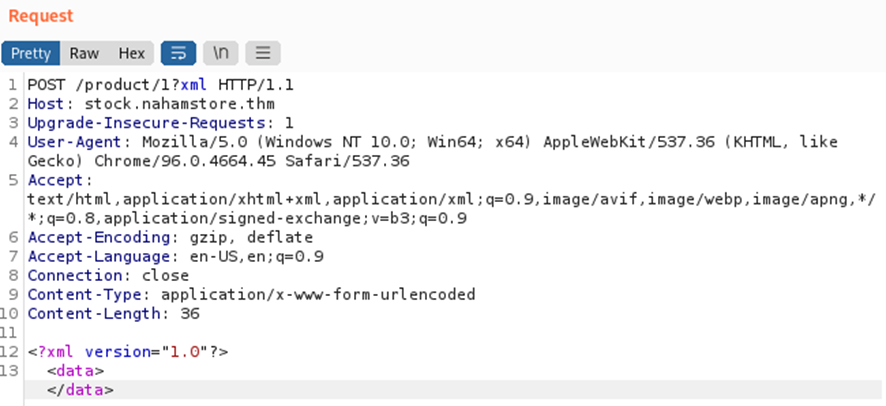Click the Request panel title
The width and height of the screenshot is (886, 406).
click(40, 17)
